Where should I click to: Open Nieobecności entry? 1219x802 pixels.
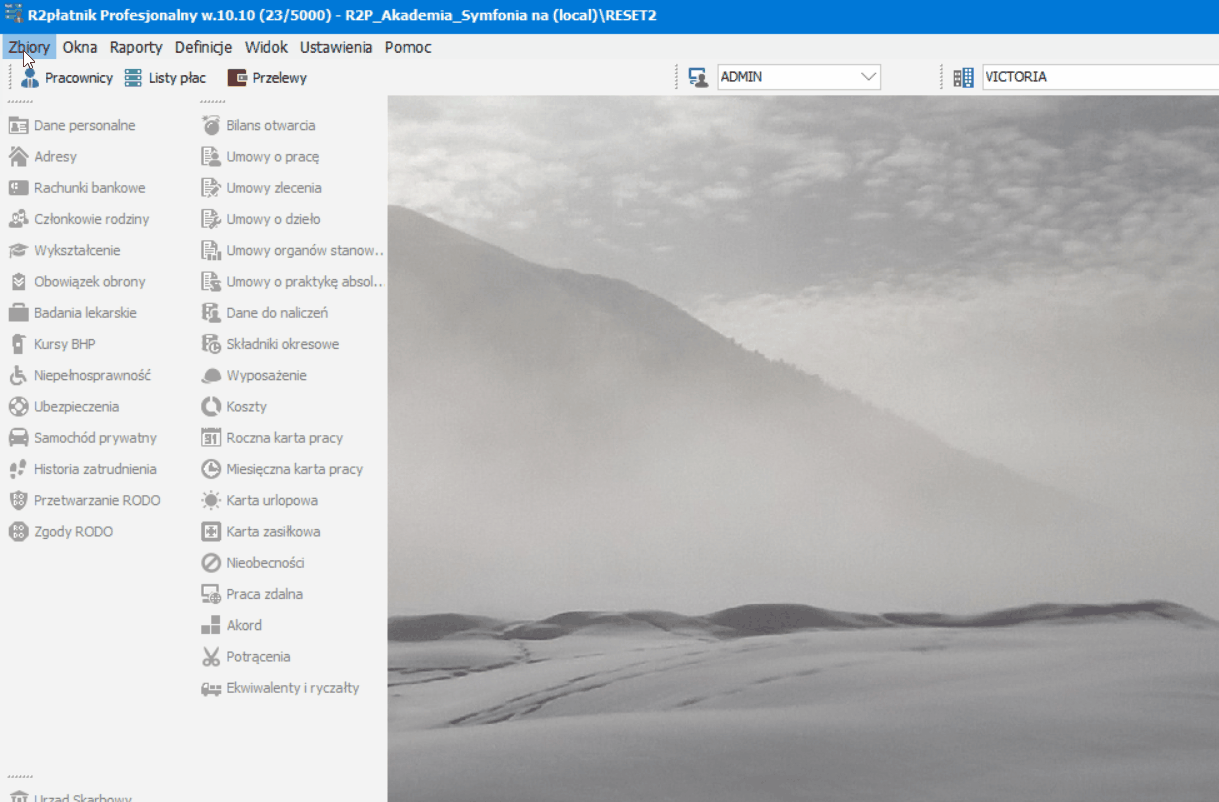pyautogui.click(x=253, y=563)
